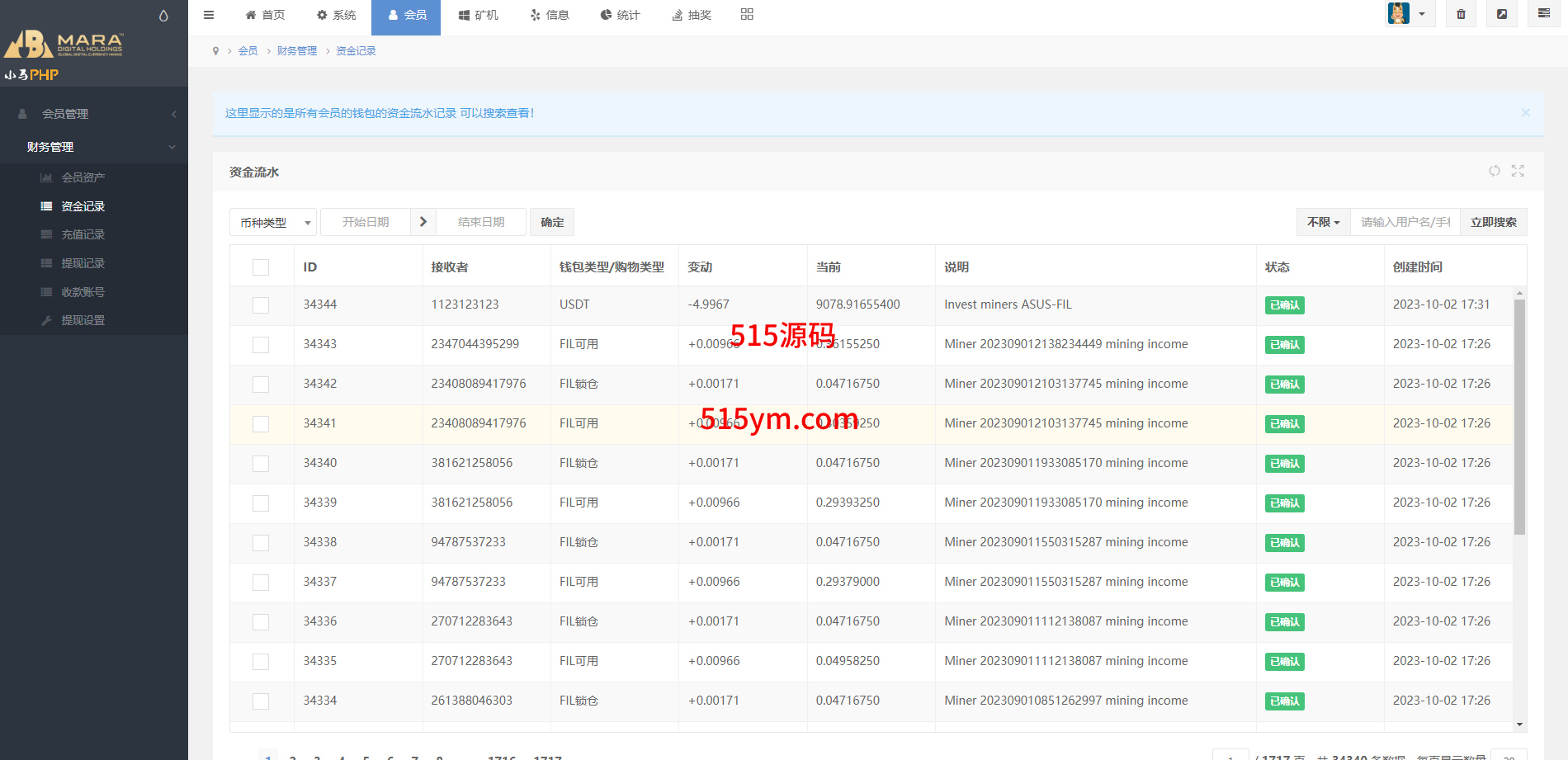The height and width of the screenshot is (760, 1568).
Task: Click the top-right menu list icon
Action: 1543,14
